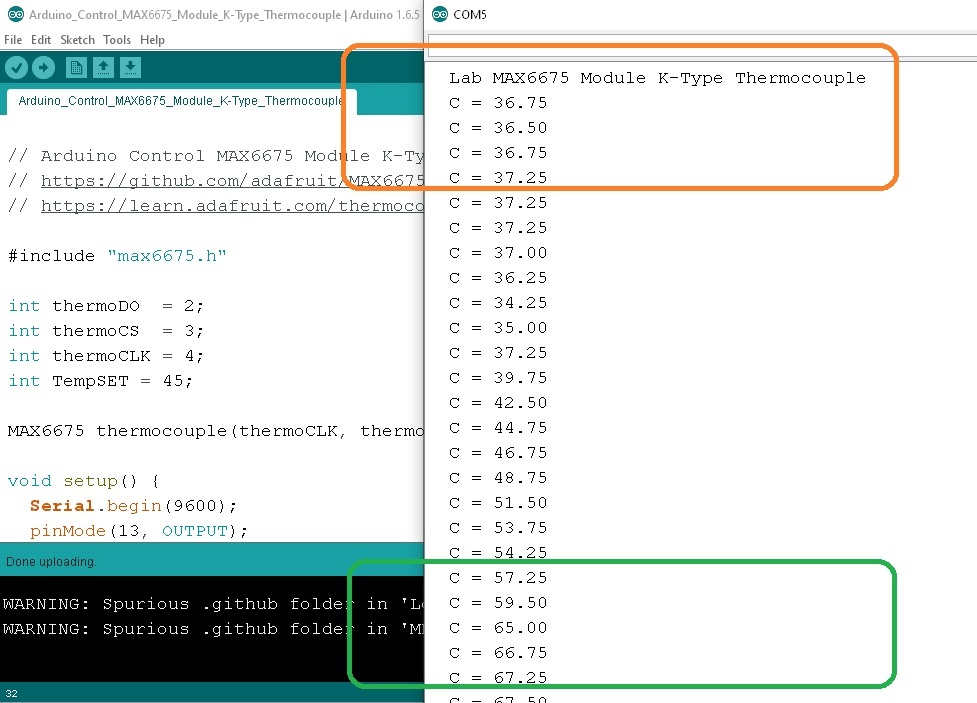Click the C = 42.50 serial reading
The image size is (977, 703).
point(498,403)
